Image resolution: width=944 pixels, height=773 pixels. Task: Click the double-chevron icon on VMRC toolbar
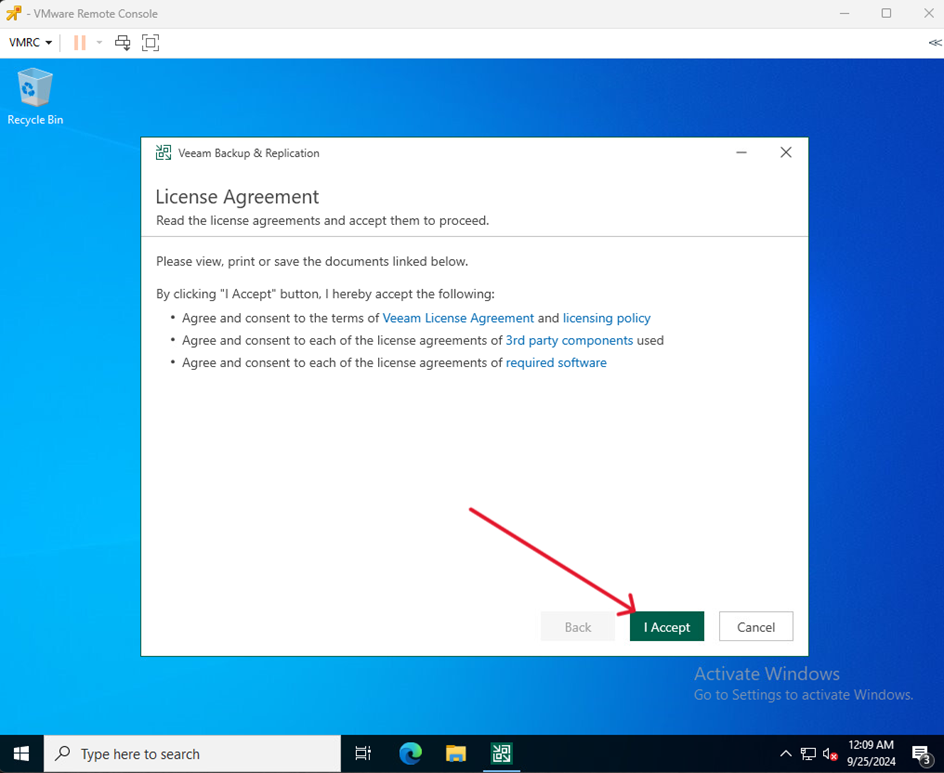click(x=934, y=43)
